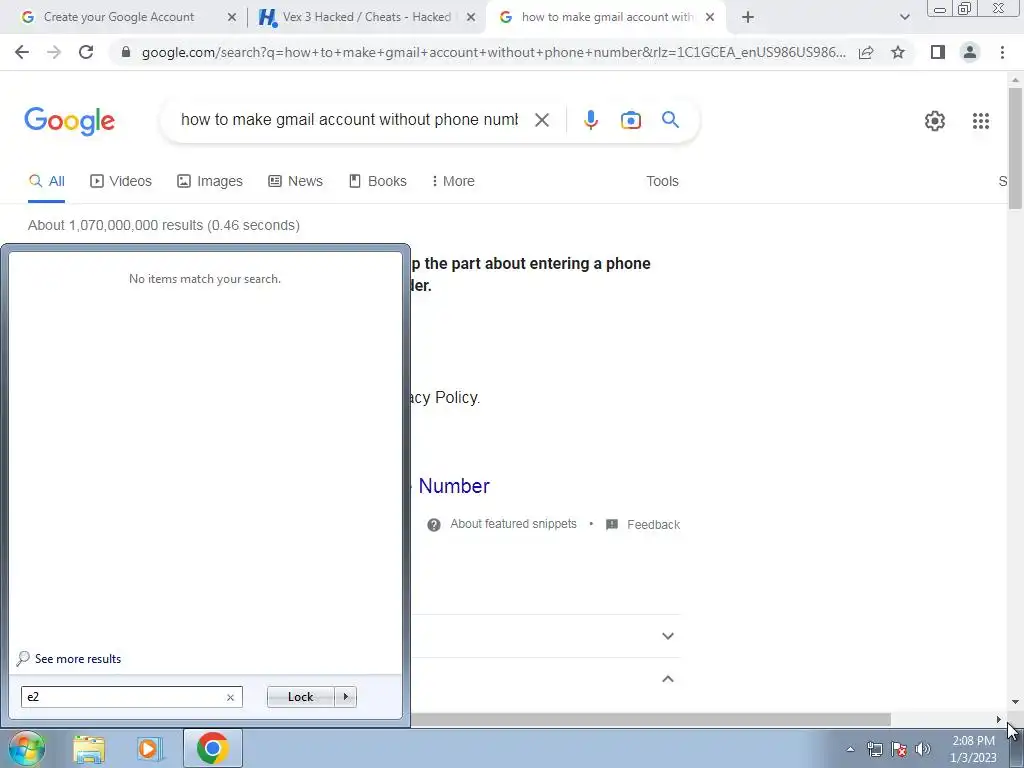Show hidden tray icons
Screen dimensions: 1024x768
[850, 749]
